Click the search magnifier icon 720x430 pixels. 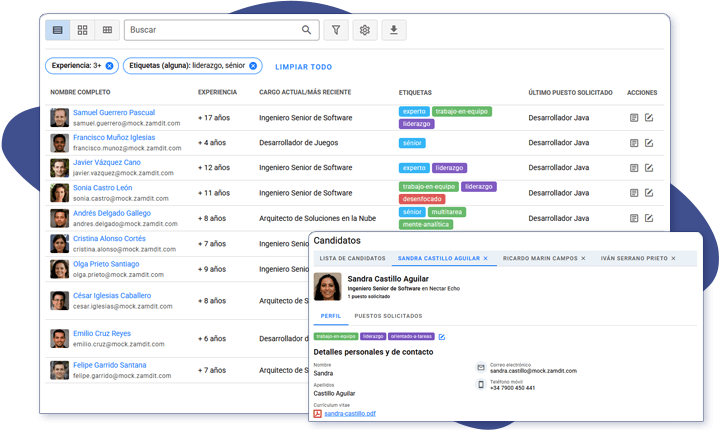[x=307, y=30]
